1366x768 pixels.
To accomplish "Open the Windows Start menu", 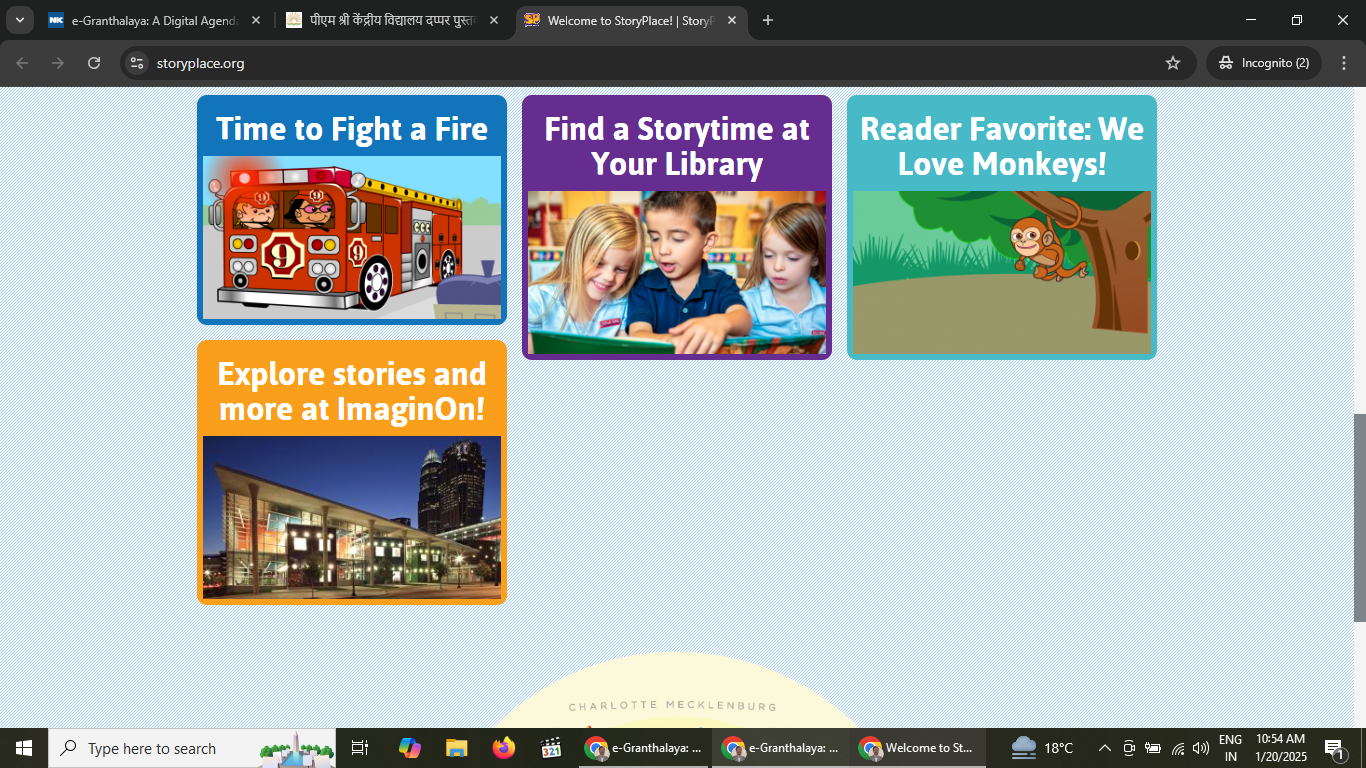I will pos(24,748).
